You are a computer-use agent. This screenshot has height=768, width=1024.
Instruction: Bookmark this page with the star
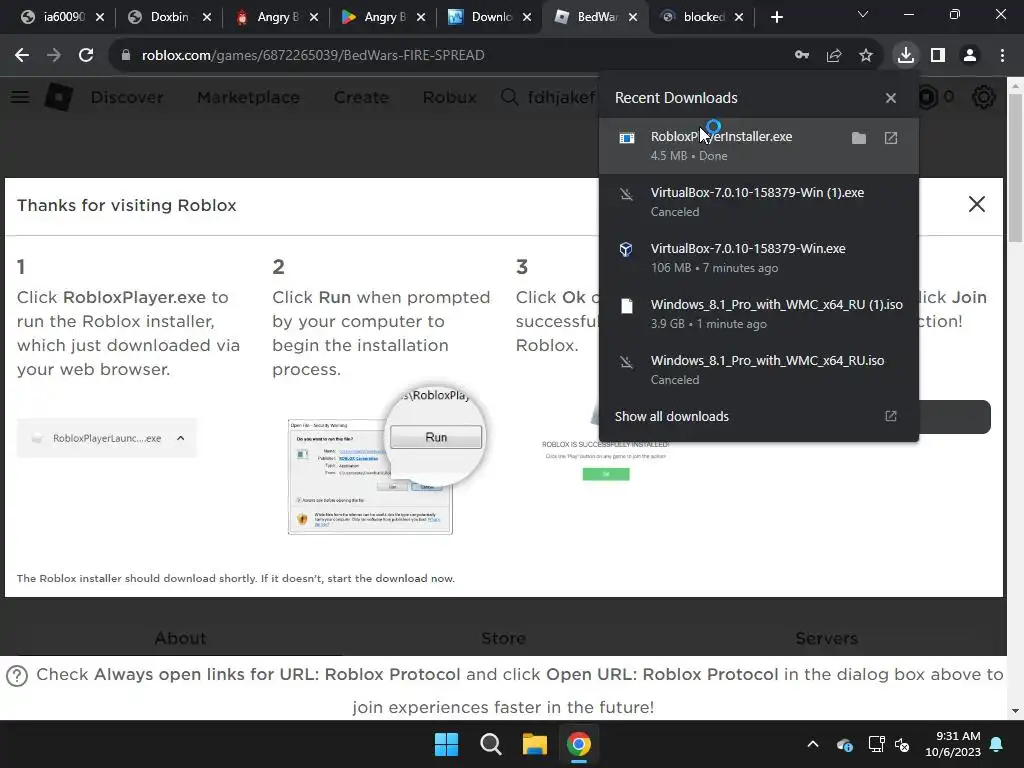866,56
